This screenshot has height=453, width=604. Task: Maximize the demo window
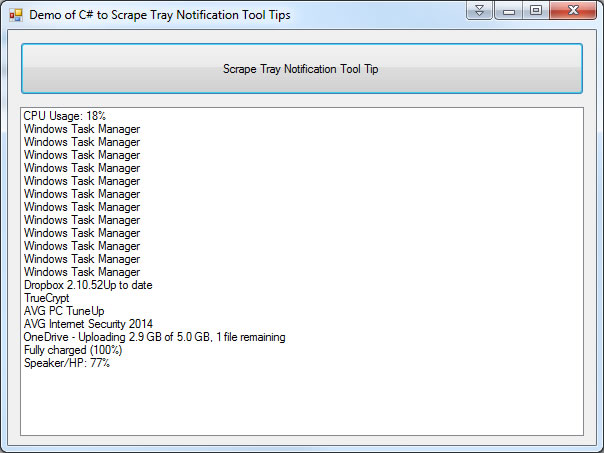(536, 10)
